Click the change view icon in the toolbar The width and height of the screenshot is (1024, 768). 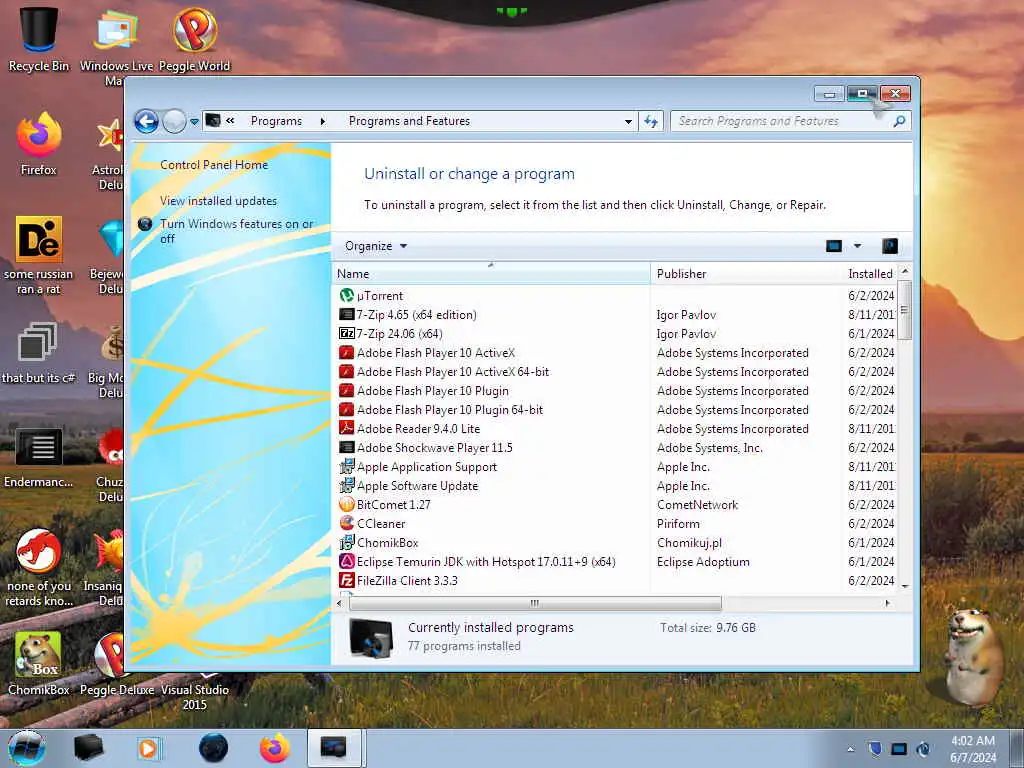point(834,246)
